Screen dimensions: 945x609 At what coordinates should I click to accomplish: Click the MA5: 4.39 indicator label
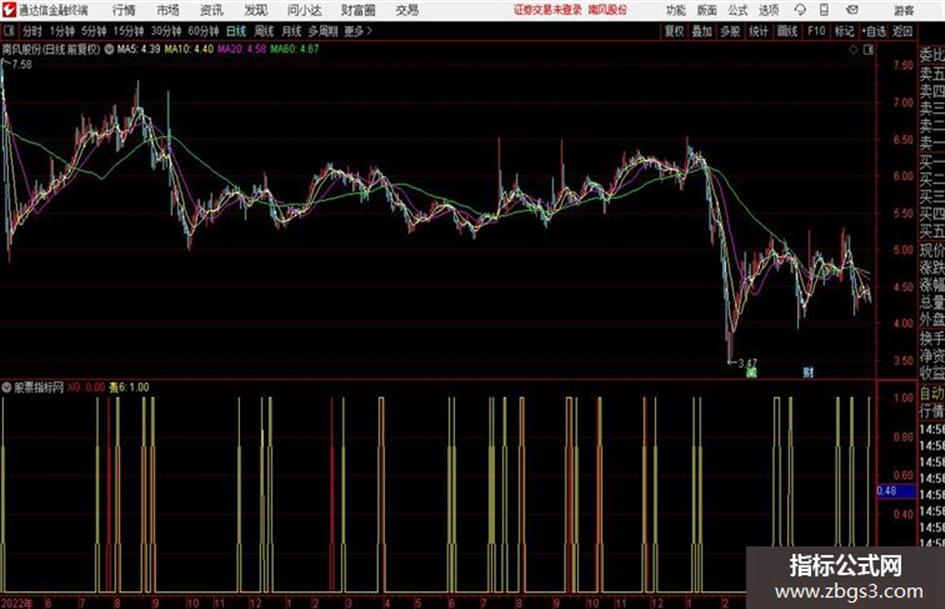point(139,49)
